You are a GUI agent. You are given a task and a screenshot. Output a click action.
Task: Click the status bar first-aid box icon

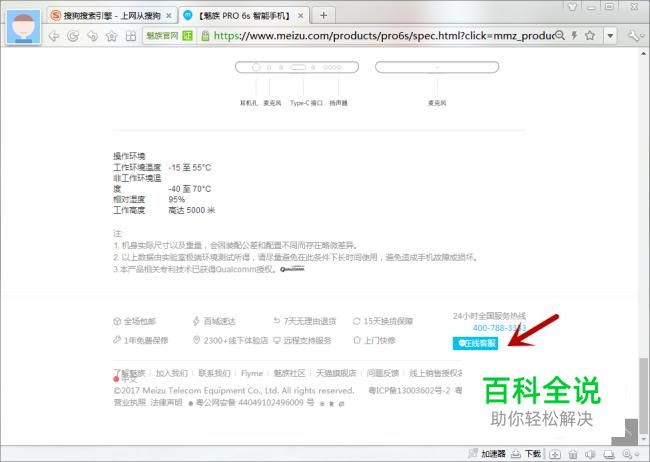555,454
